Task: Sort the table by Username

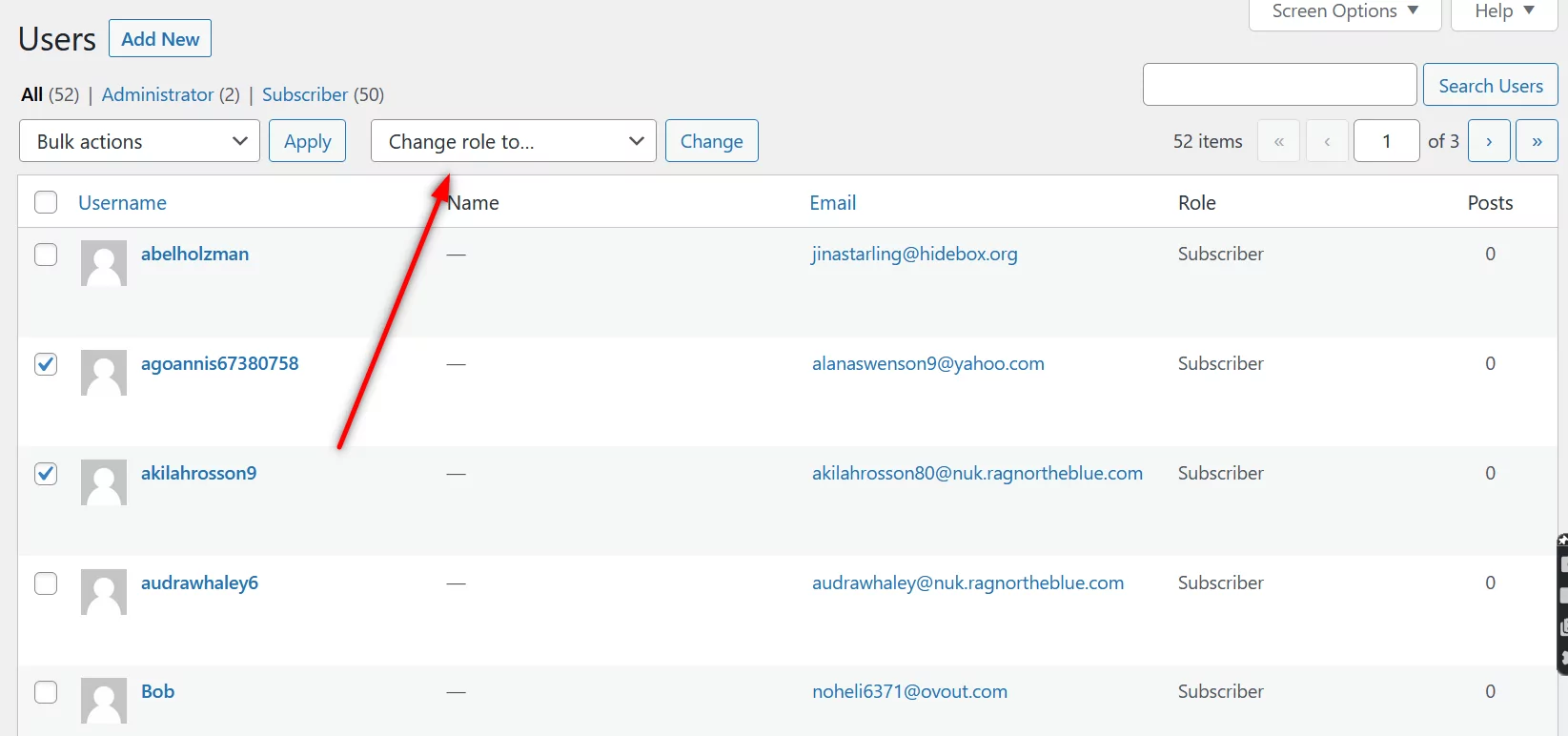Action: [122, 202]
